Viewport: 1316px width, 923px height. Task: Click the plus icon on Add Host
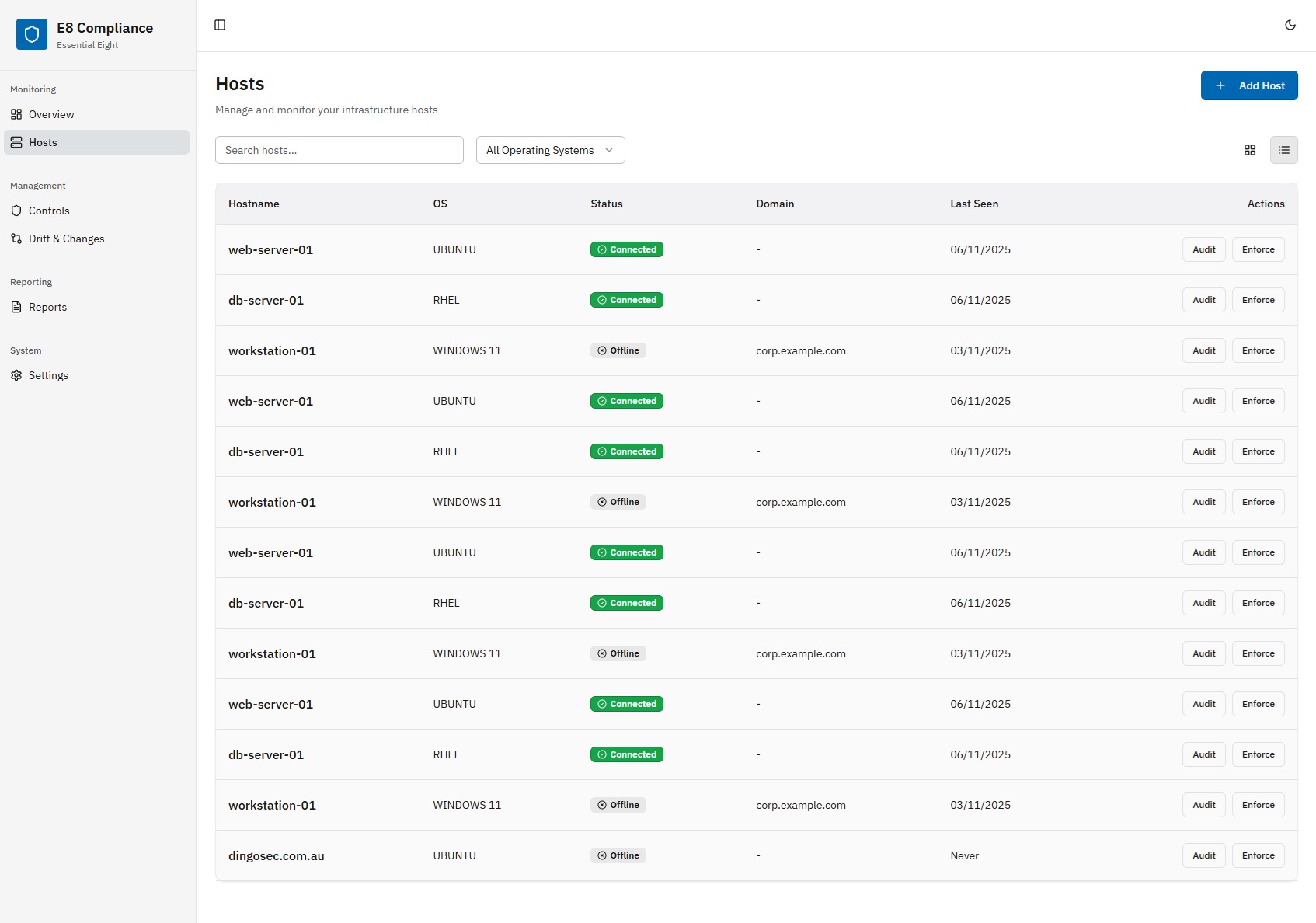(x=1220, y=85)
